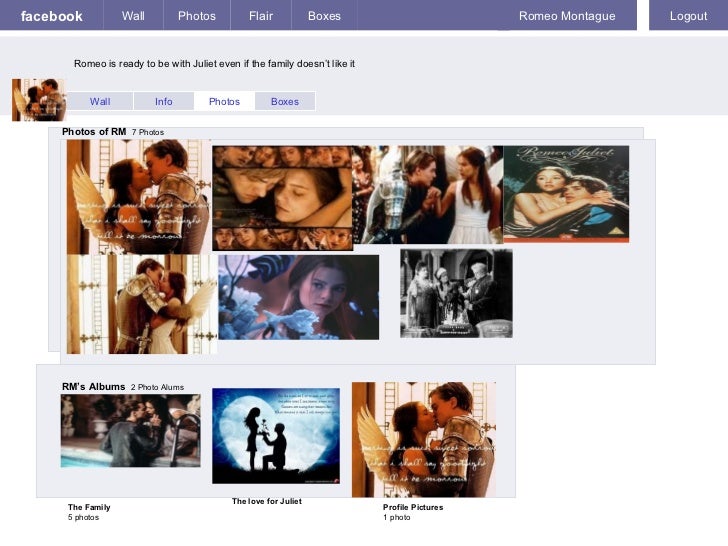Open Boxes in the top navigation bar
This screenshot has width=728, height=546.
pos(324,16)
